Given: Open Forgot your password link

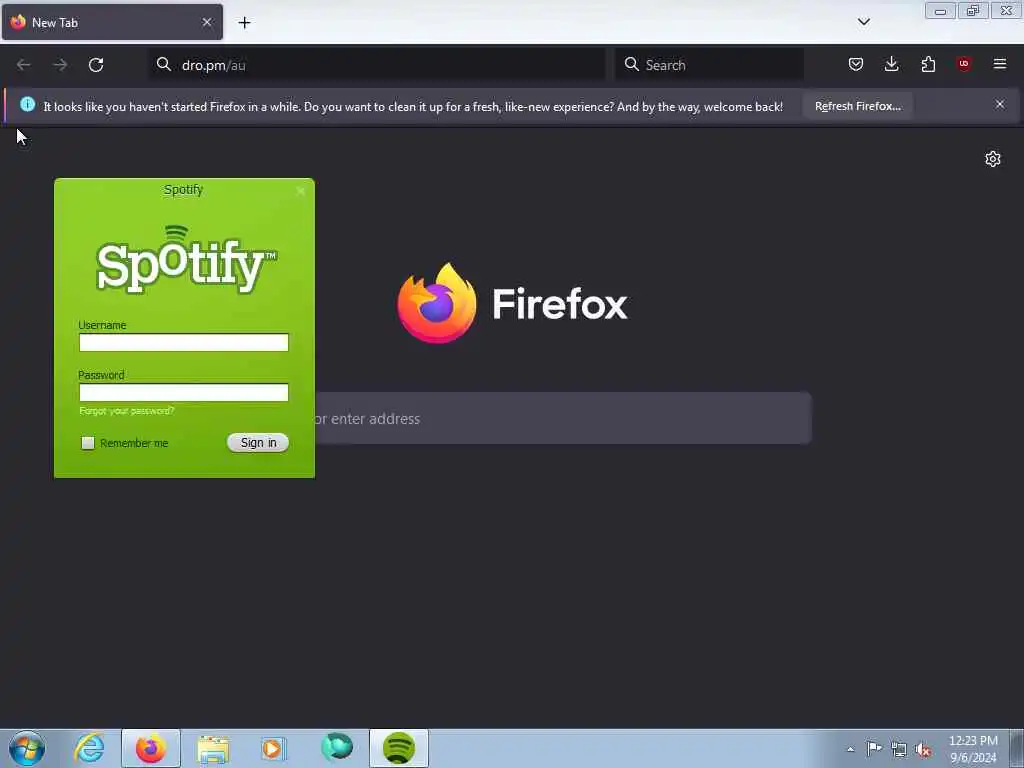Looking at the screenshot, I should pyautogui.click(x=127, y=411).
